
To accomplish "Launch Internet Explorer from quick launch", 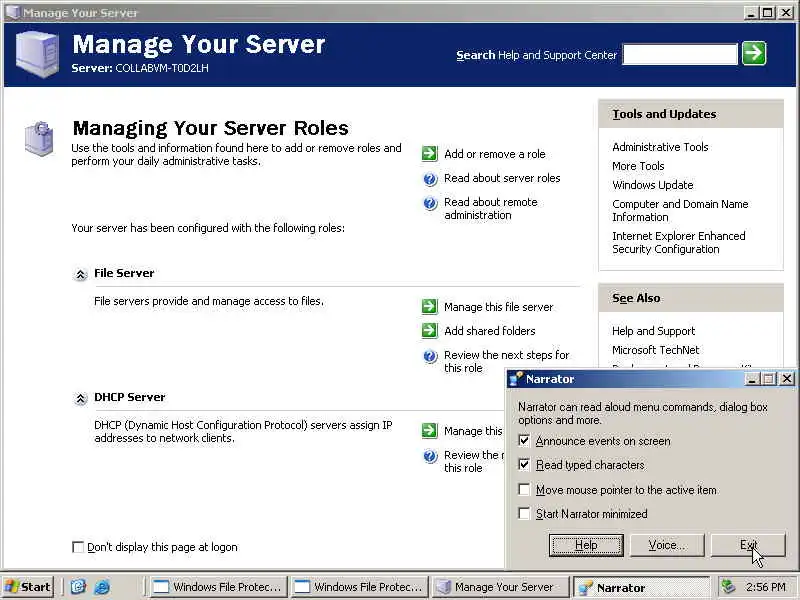I will 102,587.
